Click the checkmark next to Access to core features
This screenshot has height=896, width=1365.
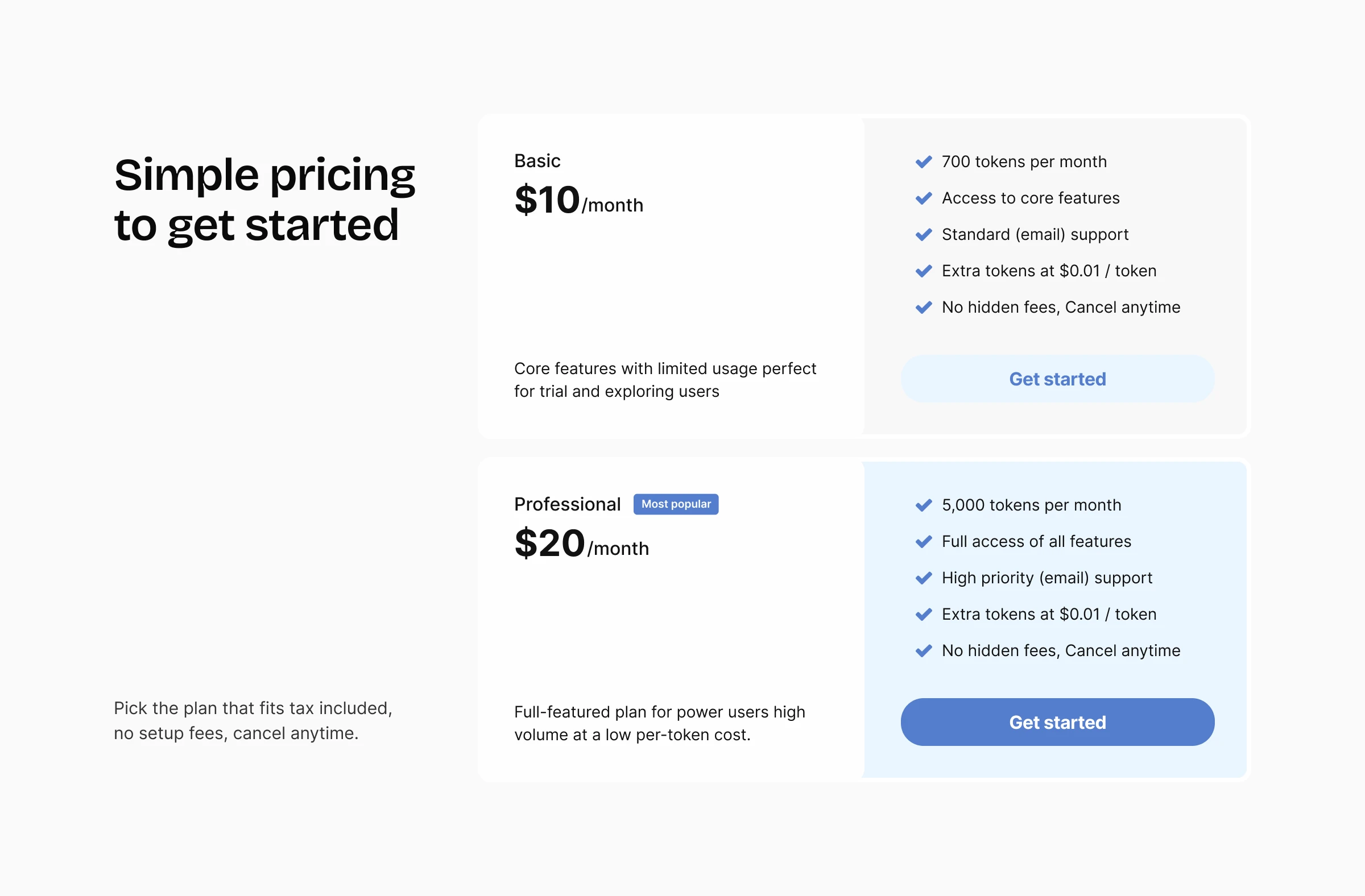[924, 198]
